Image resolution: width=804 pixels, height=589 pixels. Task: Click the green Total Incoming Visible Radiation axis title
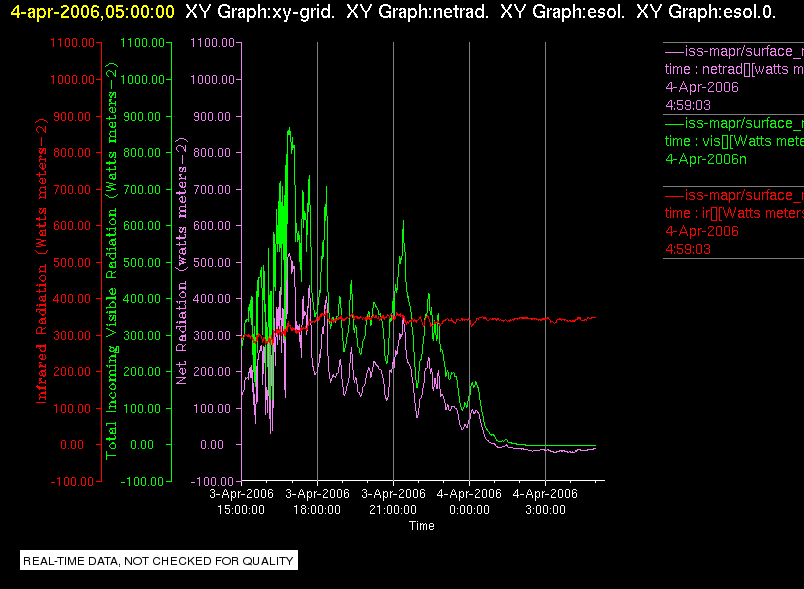112,261
